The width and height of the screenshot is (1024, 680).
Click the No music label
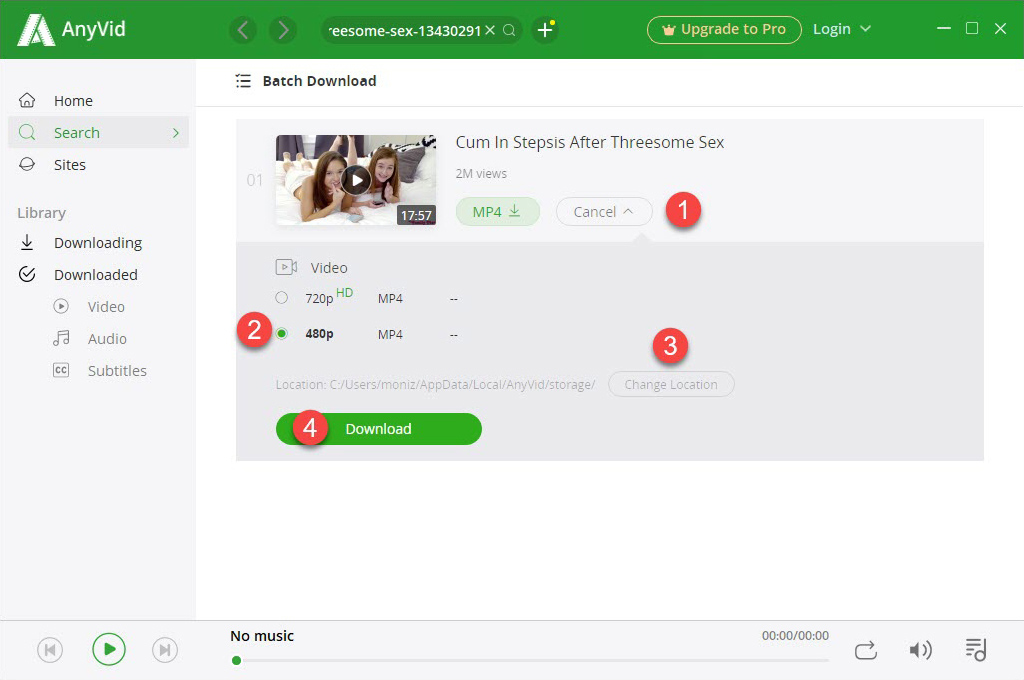(262, 636)
